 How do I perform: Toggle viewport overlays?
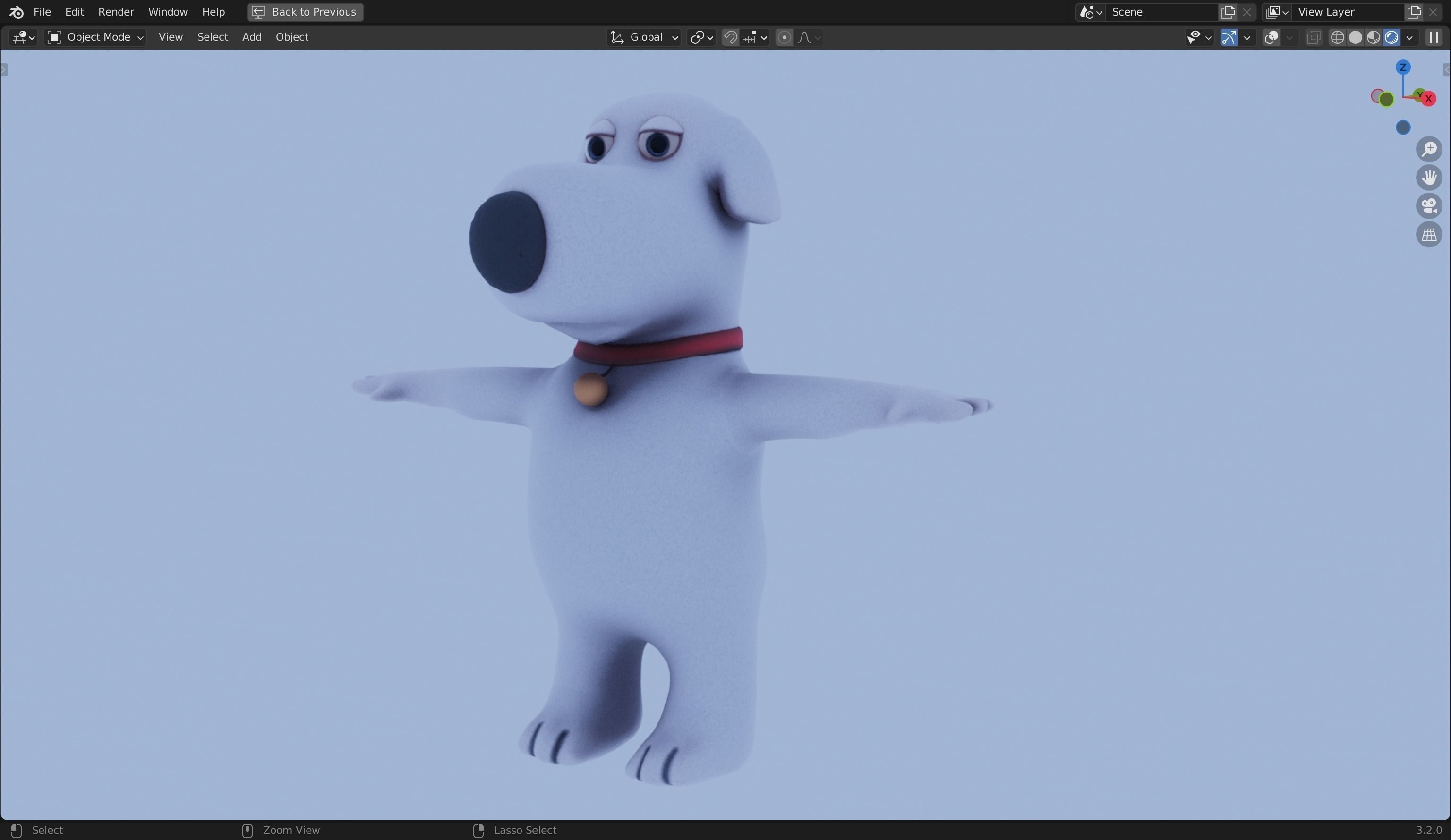pos(1272,37)
